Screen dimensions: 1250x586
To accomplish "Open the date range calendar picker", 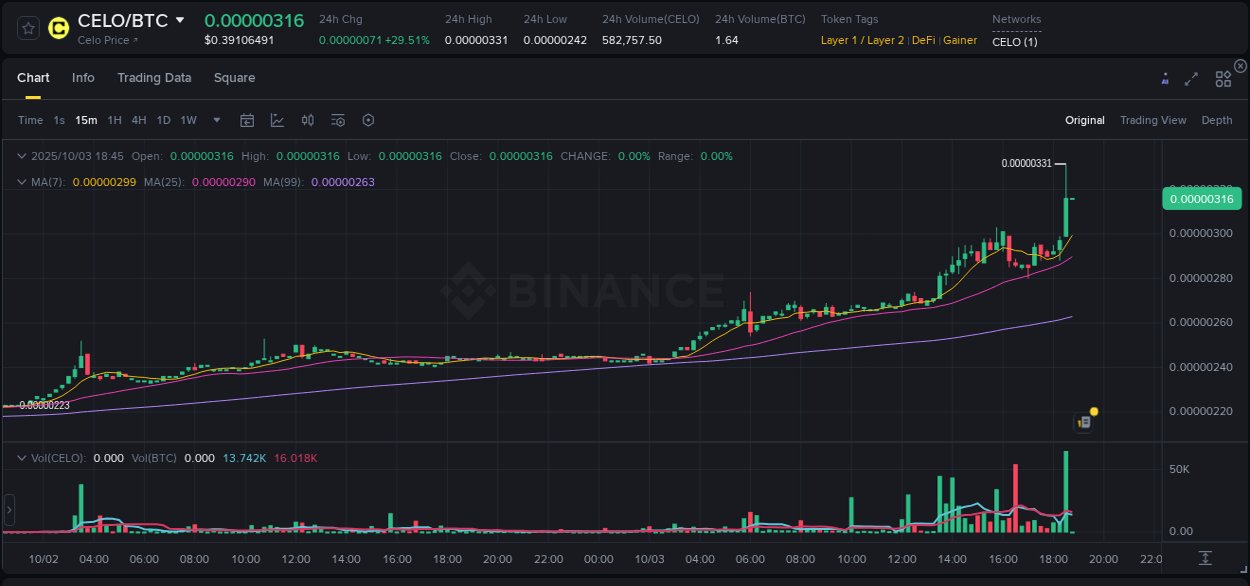I will tap(247, 120).
